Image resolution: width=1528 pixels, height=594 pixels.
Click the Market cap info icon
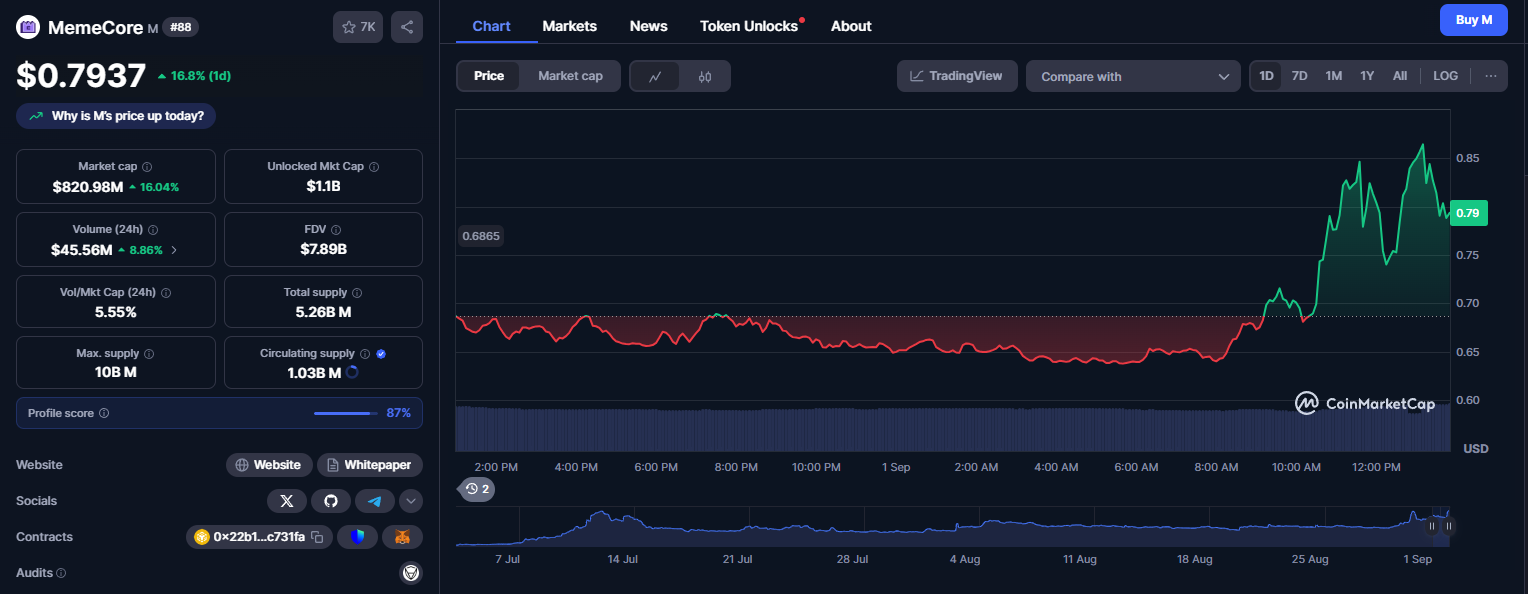point(147,167)
